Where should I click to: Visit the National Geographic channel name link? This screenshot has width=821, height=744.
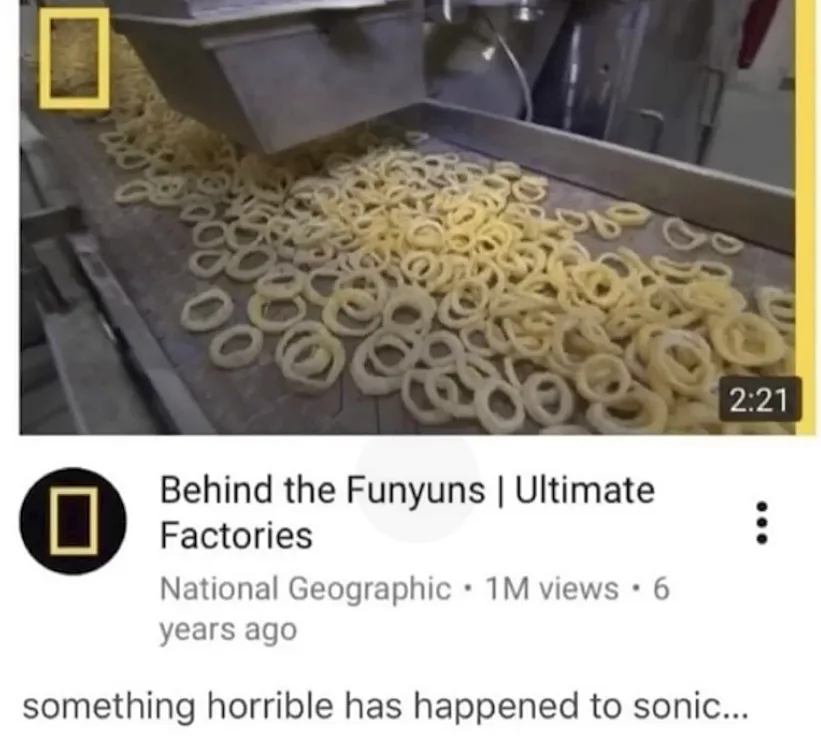click(305, 588)
